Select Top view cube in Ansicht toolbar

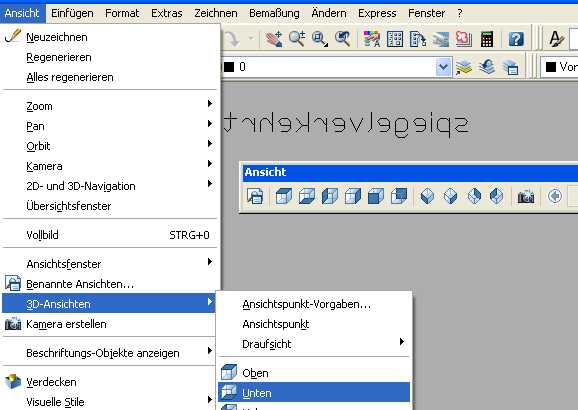(283, 196)
